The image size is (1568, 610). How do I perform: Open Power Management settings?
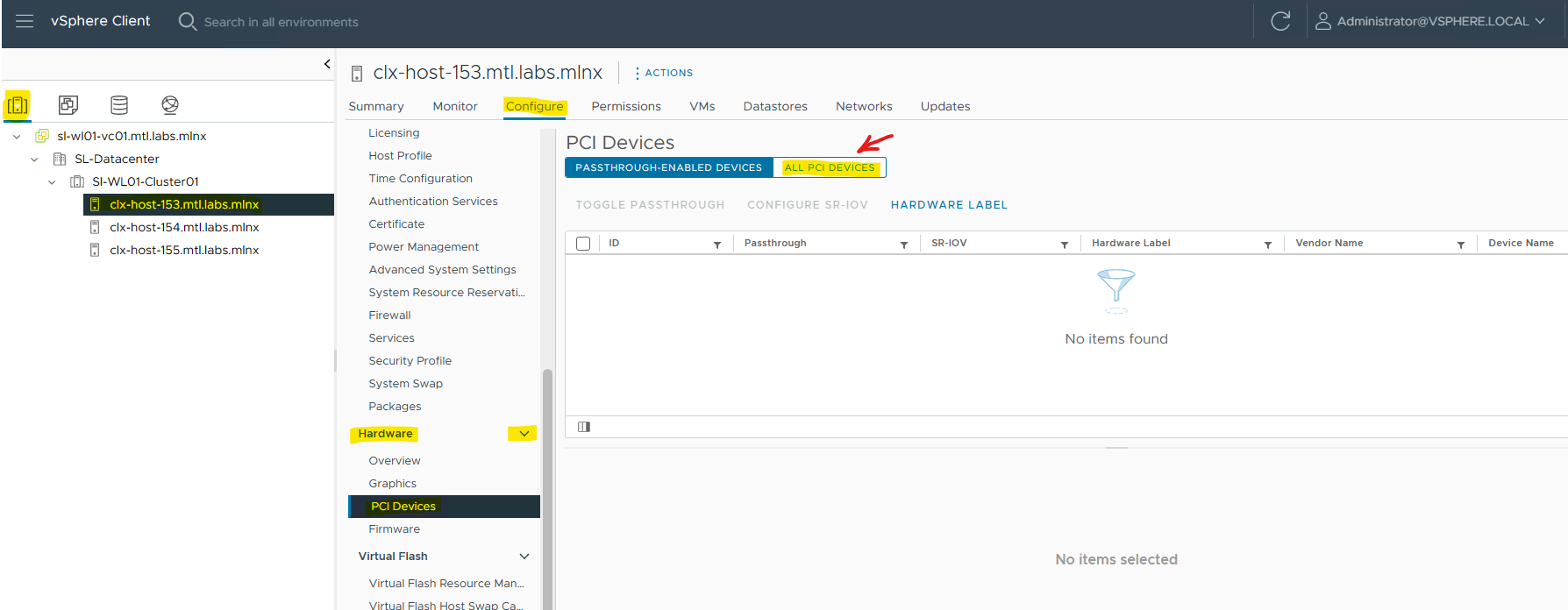[424, 247]
